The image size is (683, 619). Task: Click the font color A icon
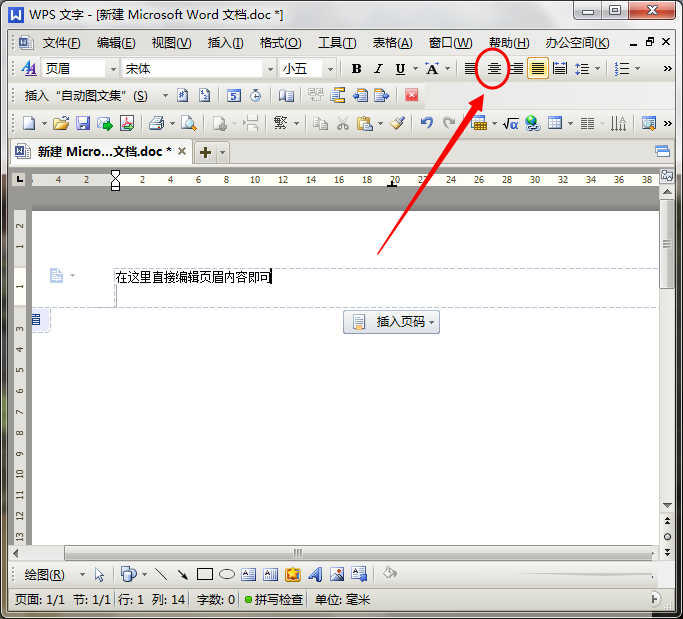pyautogui.click(x=432, y=69)
